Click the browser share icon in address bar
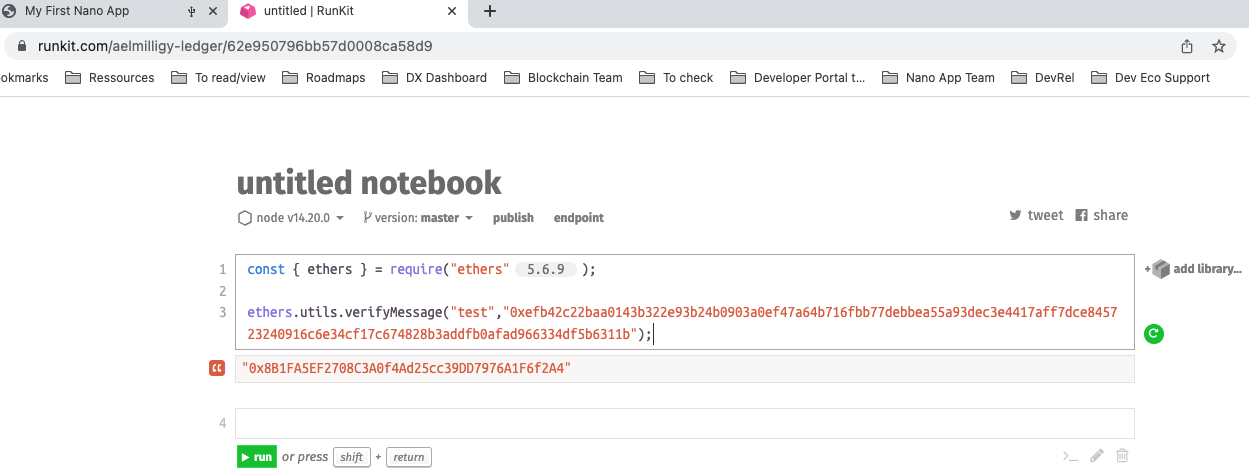Image resolution: width=1249 pixels, height=474 pixels. [1187, 46]
